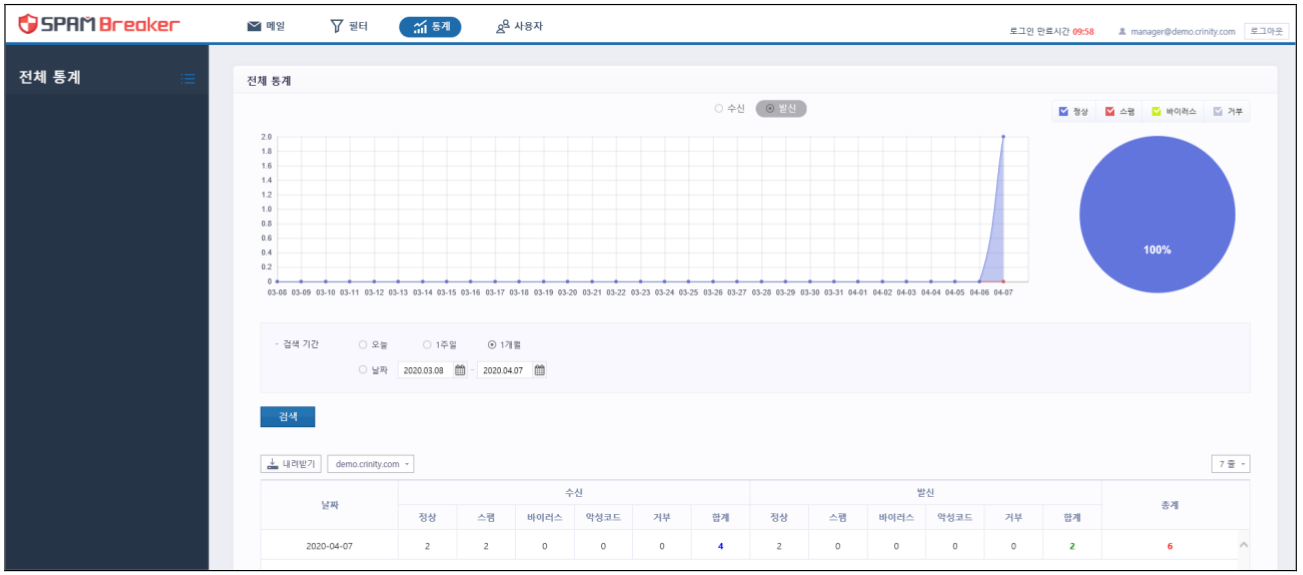
Task: Click the 총계 column header
Action: coord(1169,505)
